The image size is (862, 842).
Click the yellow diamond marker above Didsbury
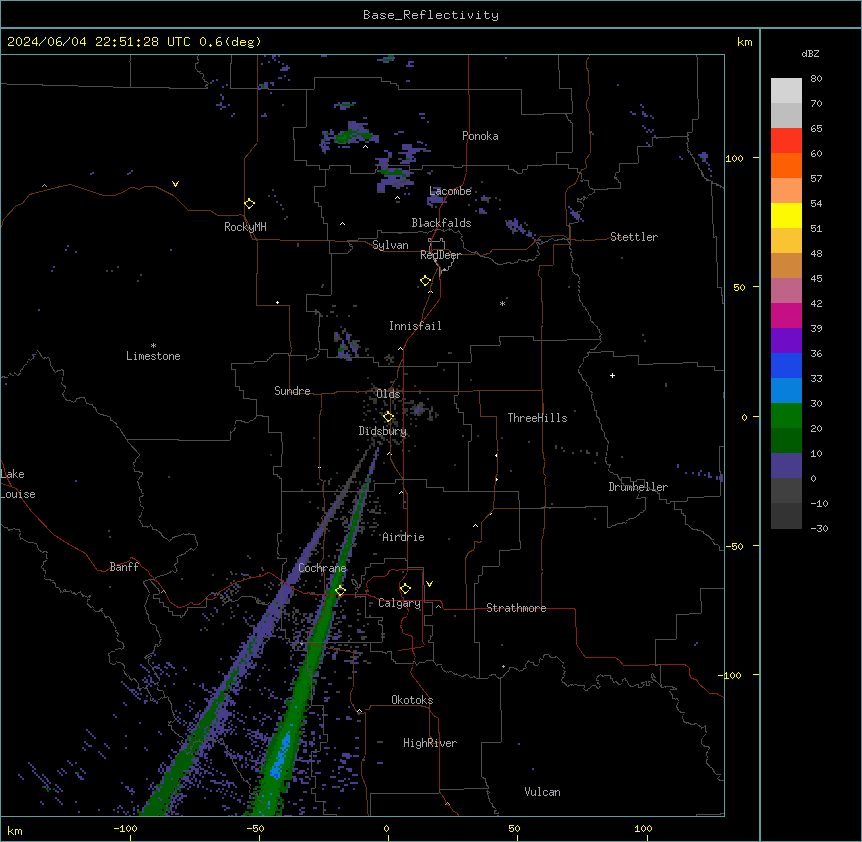pos(389,417)
